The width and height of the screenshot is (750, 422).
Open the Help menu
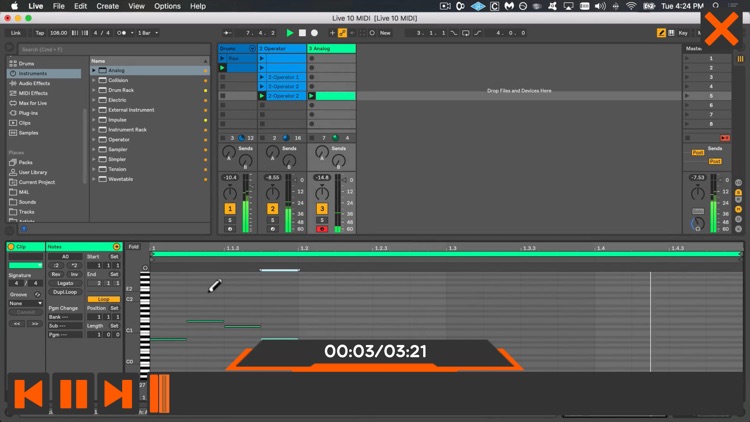(x=198, y=6)
